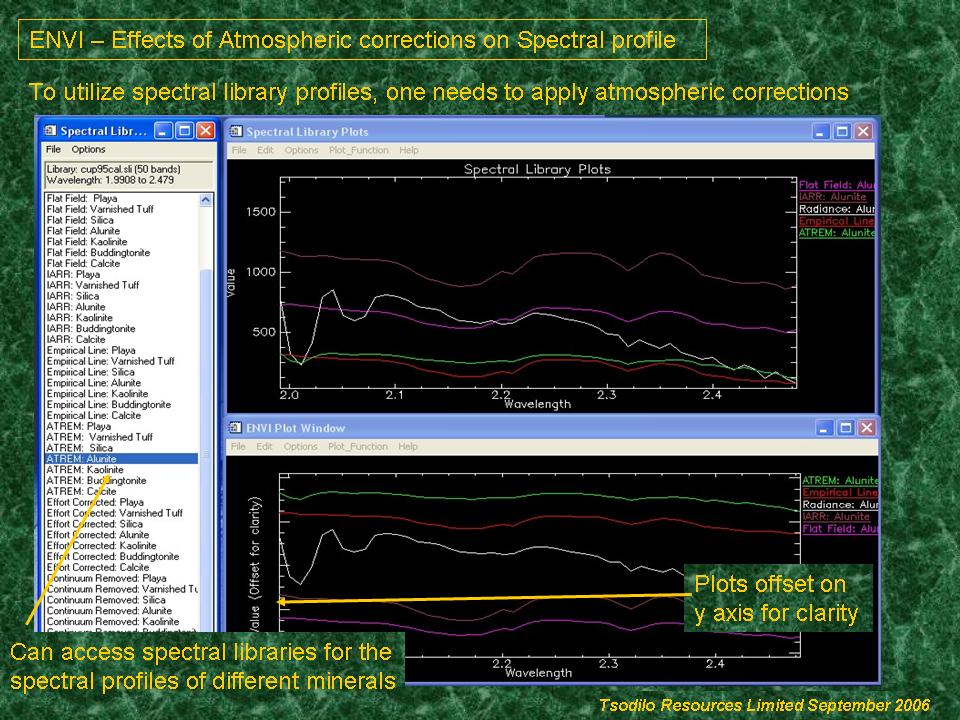Click the Spectral Library Plots window title icon
The width and height of the screenshot is (960, 720).
click(236, 131)
